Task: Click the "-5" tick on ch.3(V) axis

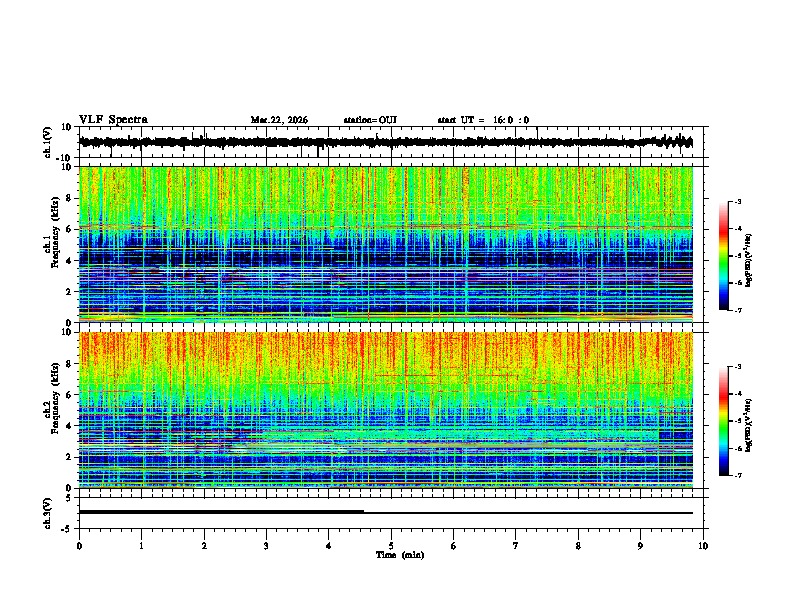Action: click(68, 529)
